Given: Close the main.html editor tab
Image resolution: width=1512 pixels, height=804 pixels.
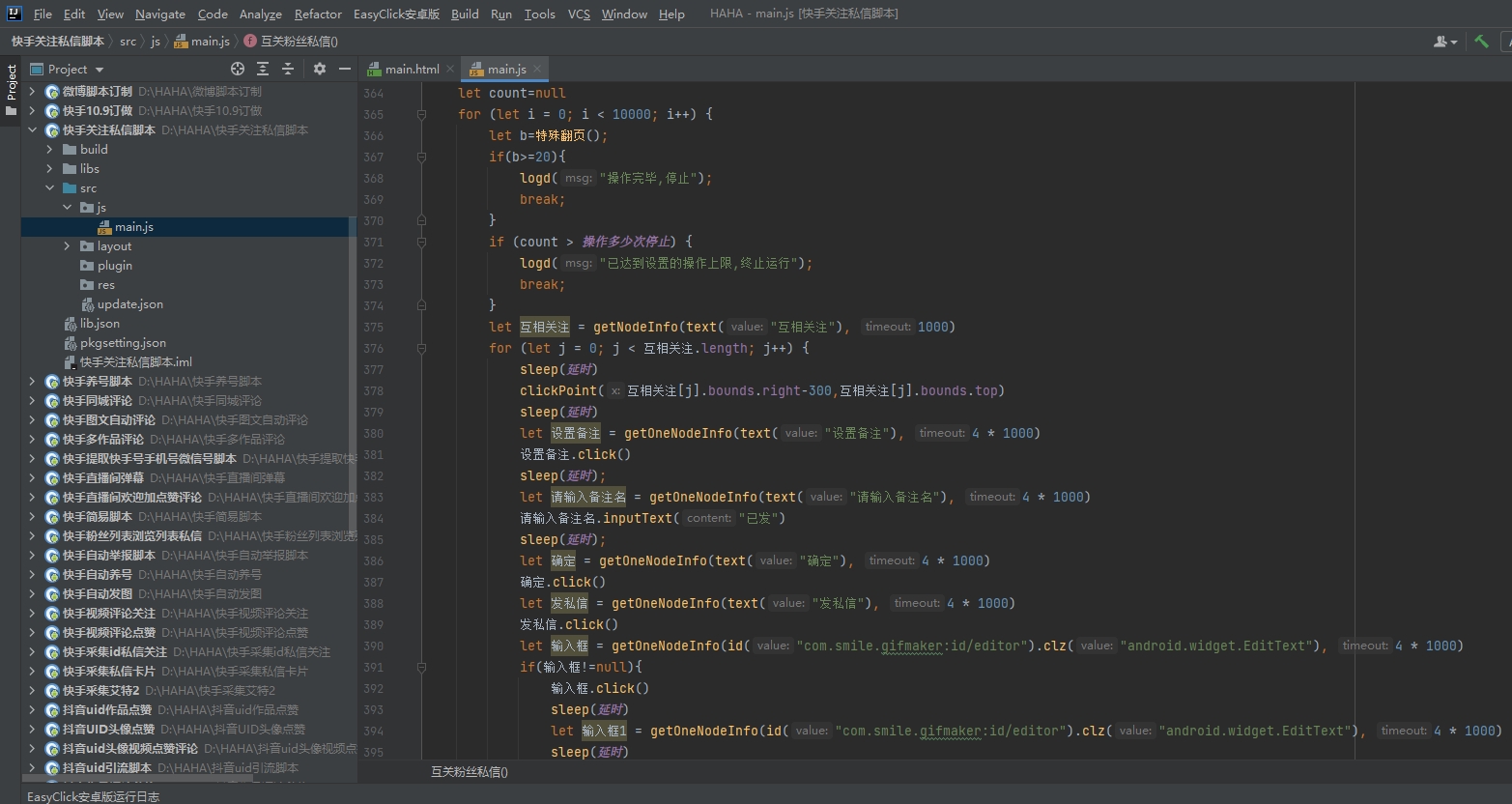Looking at the screenshot, I should tap(450, 69).
